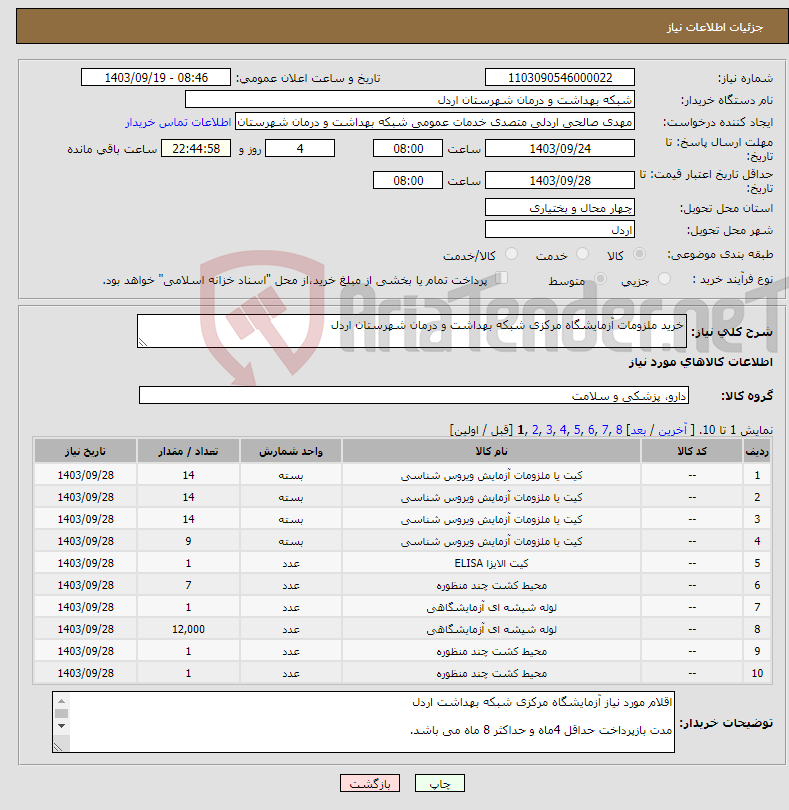Click the نام کالا column header
The height and width of the screenshot is (810, 789).
pos(491,451)
